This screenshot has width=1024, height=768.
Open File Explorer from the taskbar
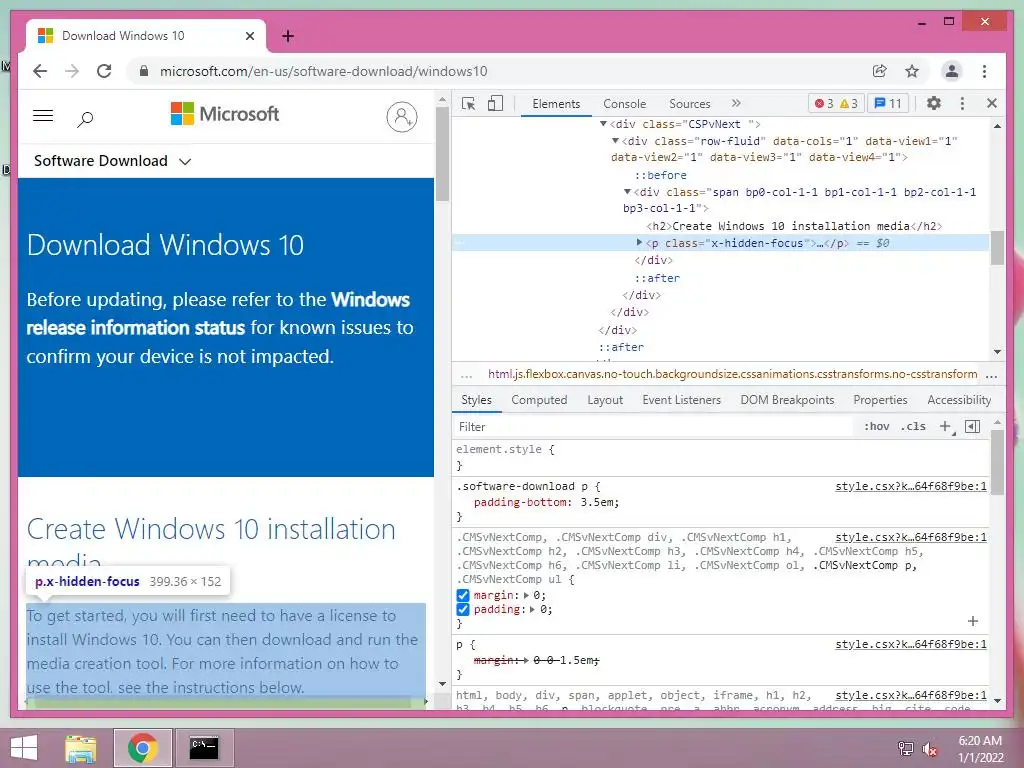(81, 748)
